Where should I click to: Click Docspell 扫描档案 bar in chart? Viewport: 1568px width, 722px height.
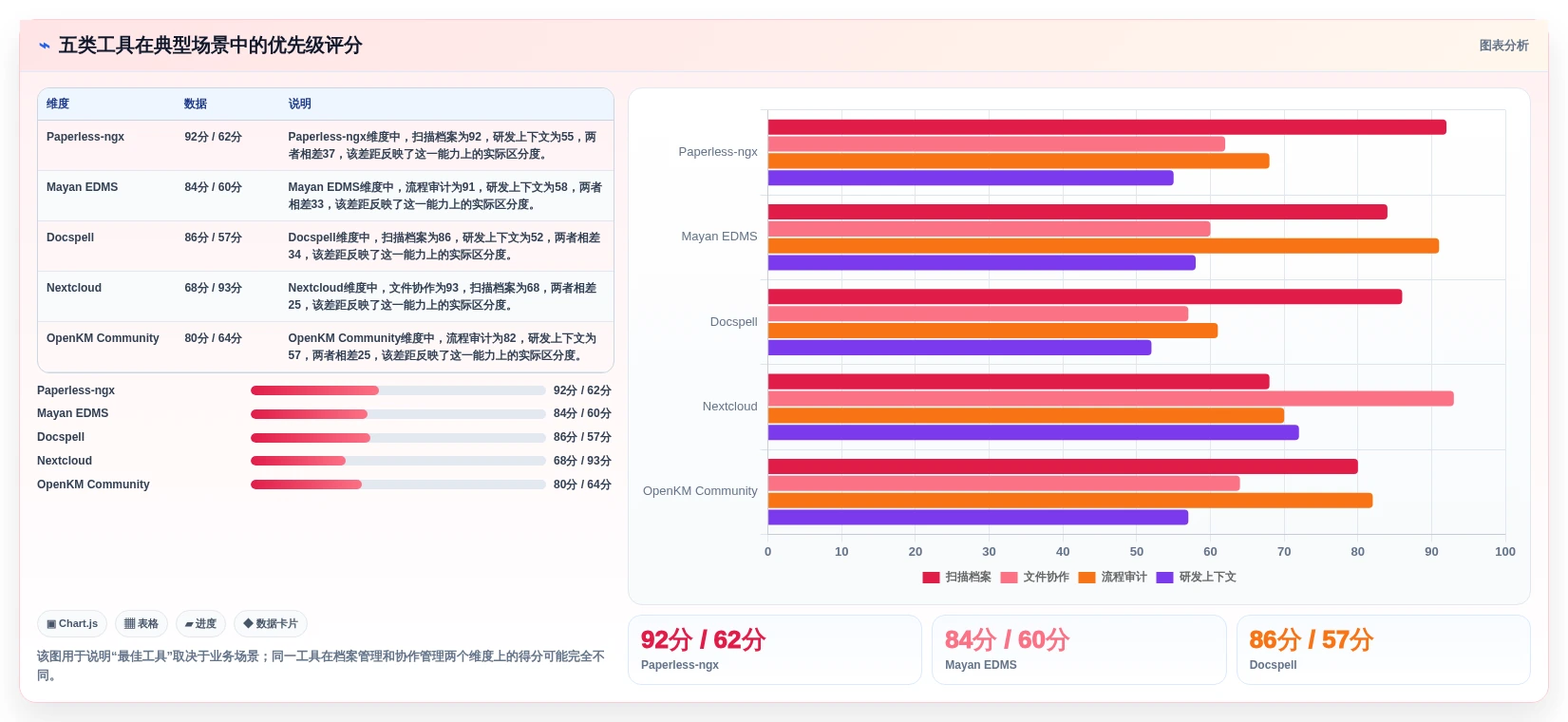click(1086, 296)
